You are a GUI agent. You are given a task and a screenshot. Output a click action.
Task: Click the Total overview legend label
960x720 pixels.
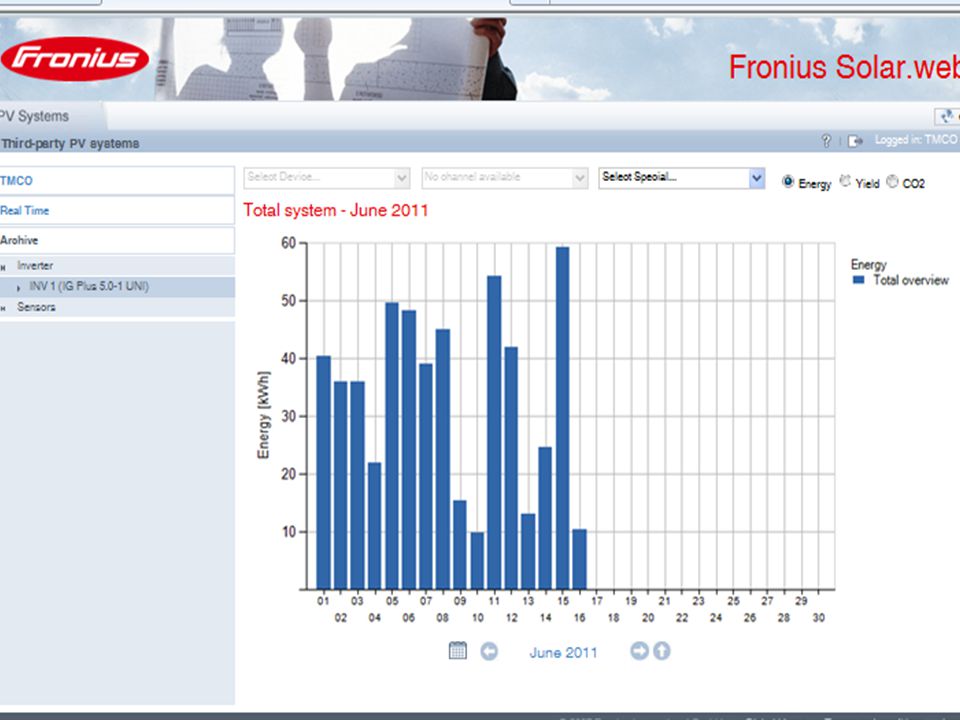tap(910, 280)
